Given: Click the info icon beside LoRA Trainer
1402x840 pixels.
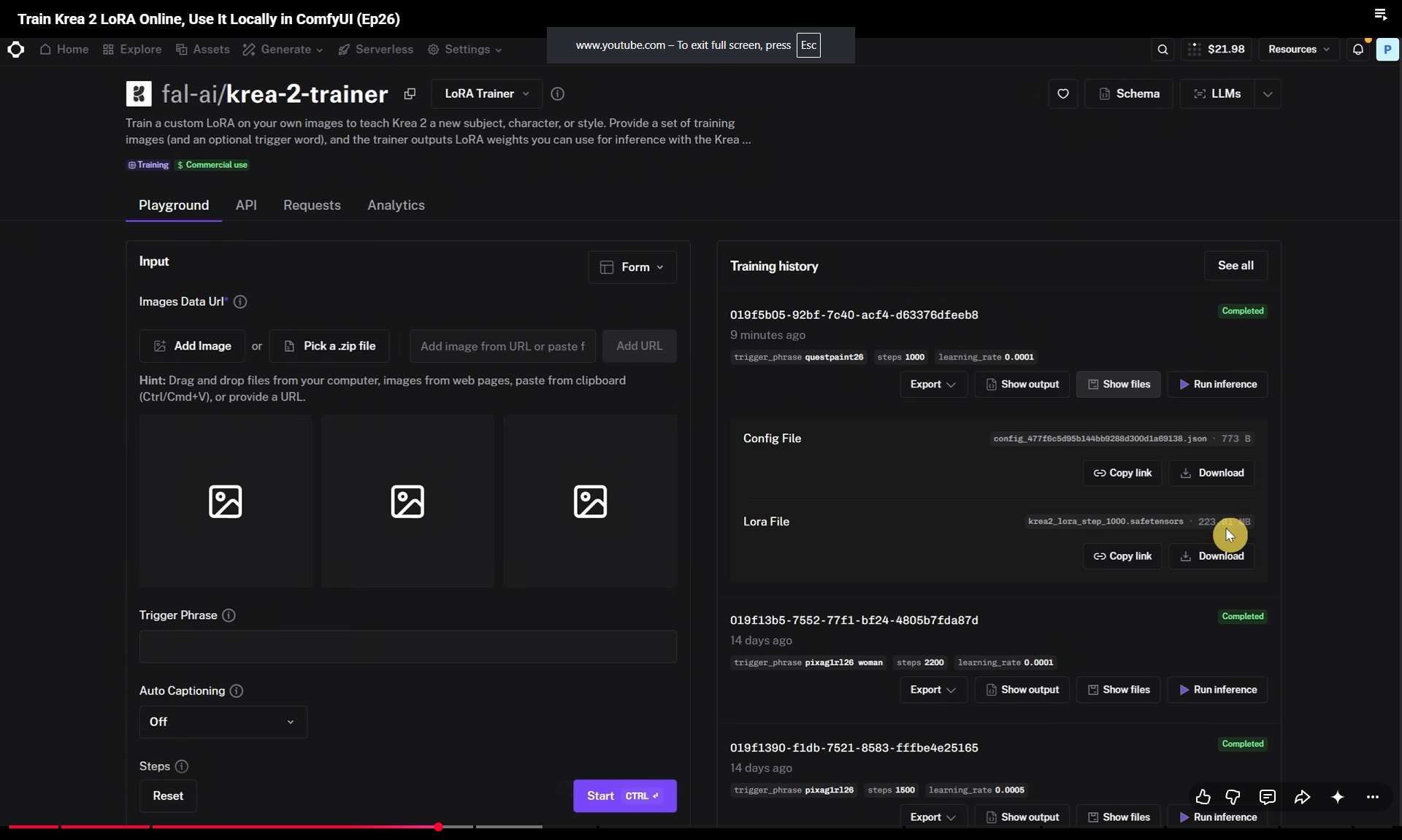Looking at the screenshot, I should pos(557,93).
